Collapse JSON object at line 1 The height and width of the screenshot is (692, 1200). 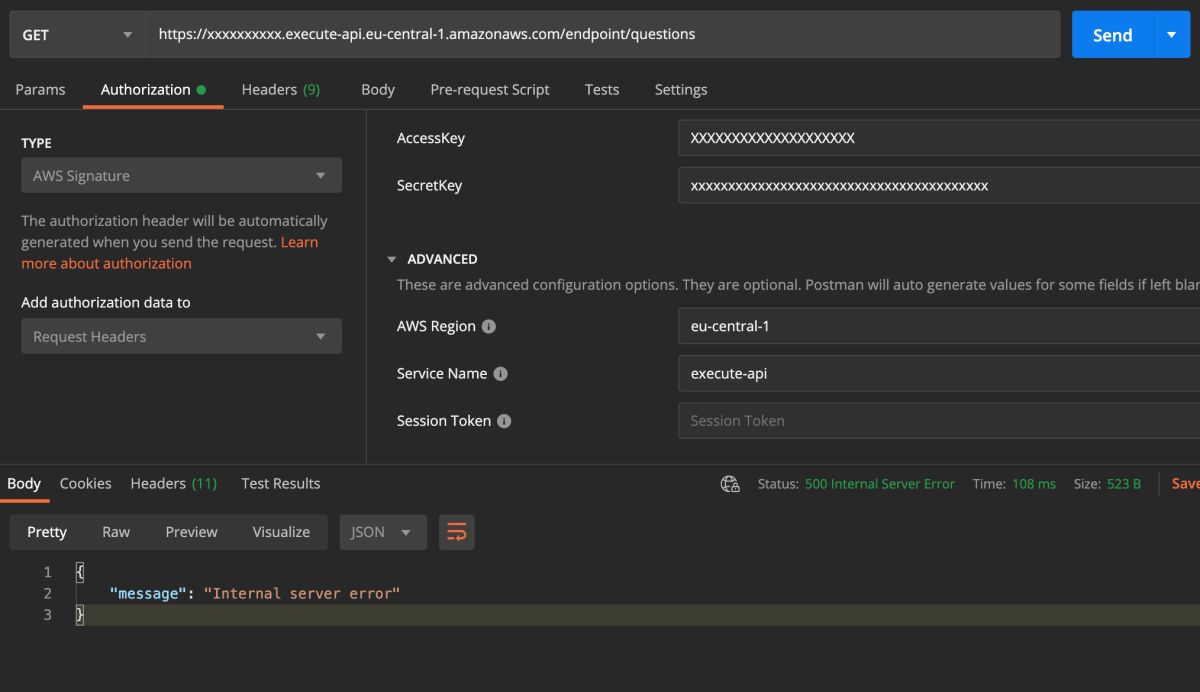tap(80, 572)
